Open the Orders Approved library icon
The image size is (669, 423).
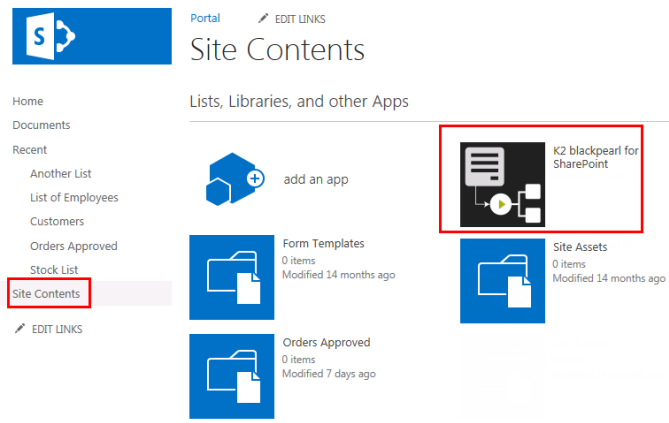pos(232,376)
